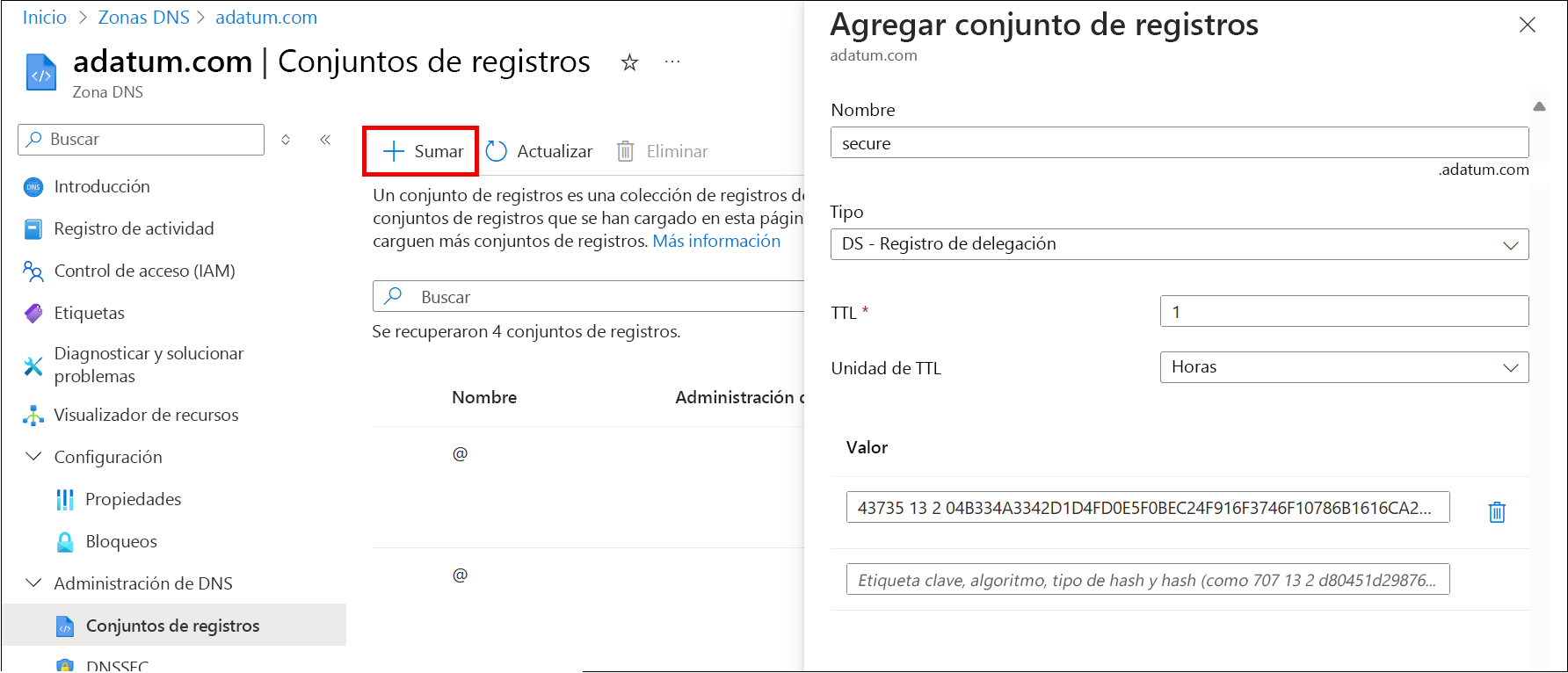
Task: Open Registro de actividad menu item
Action: pos(134,229)
